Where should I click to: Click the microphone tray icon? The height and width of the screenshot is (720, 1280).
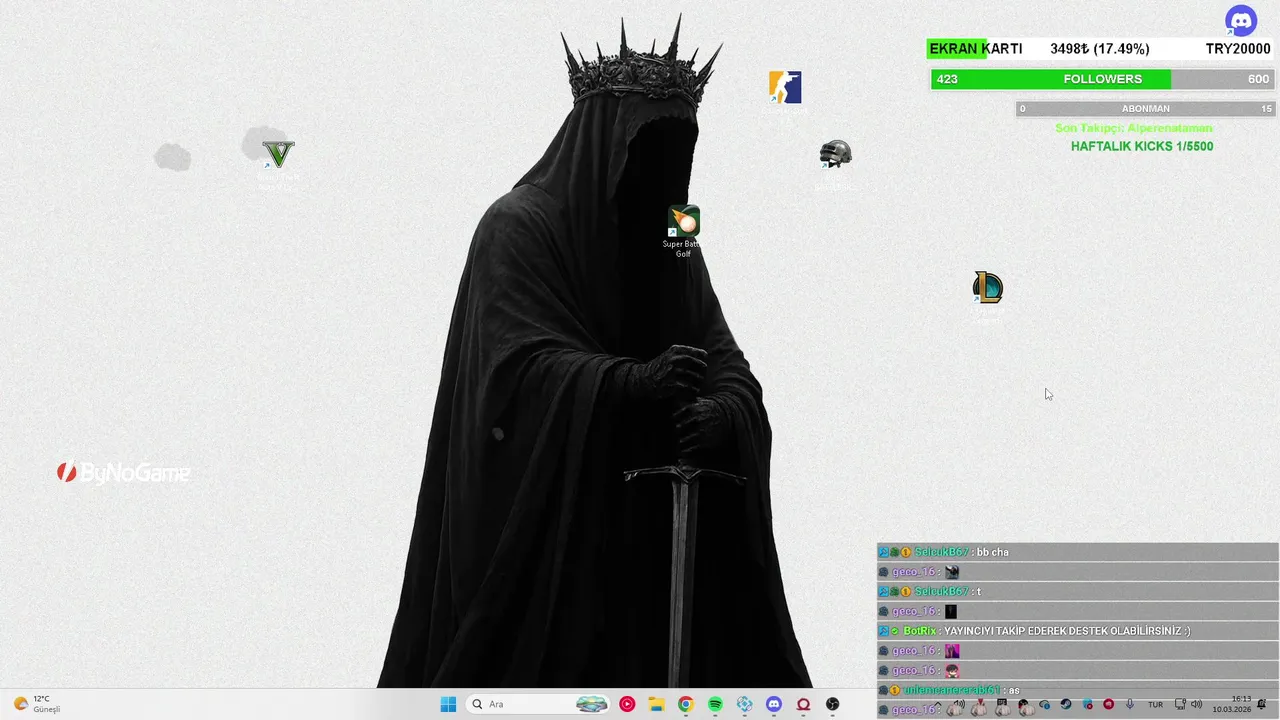click(1130, 704)
